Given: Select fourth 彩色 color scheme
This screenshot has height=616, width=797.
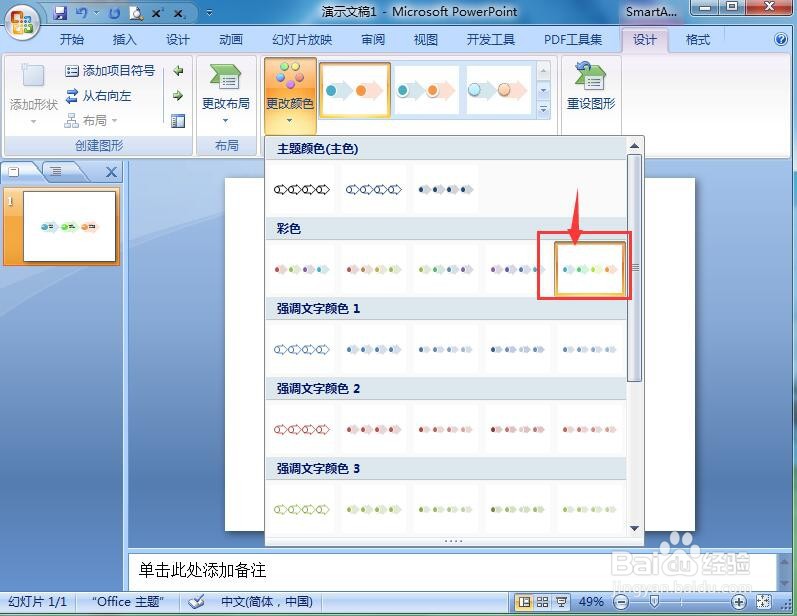Looking at the screenshot, I should pos(518,269).
